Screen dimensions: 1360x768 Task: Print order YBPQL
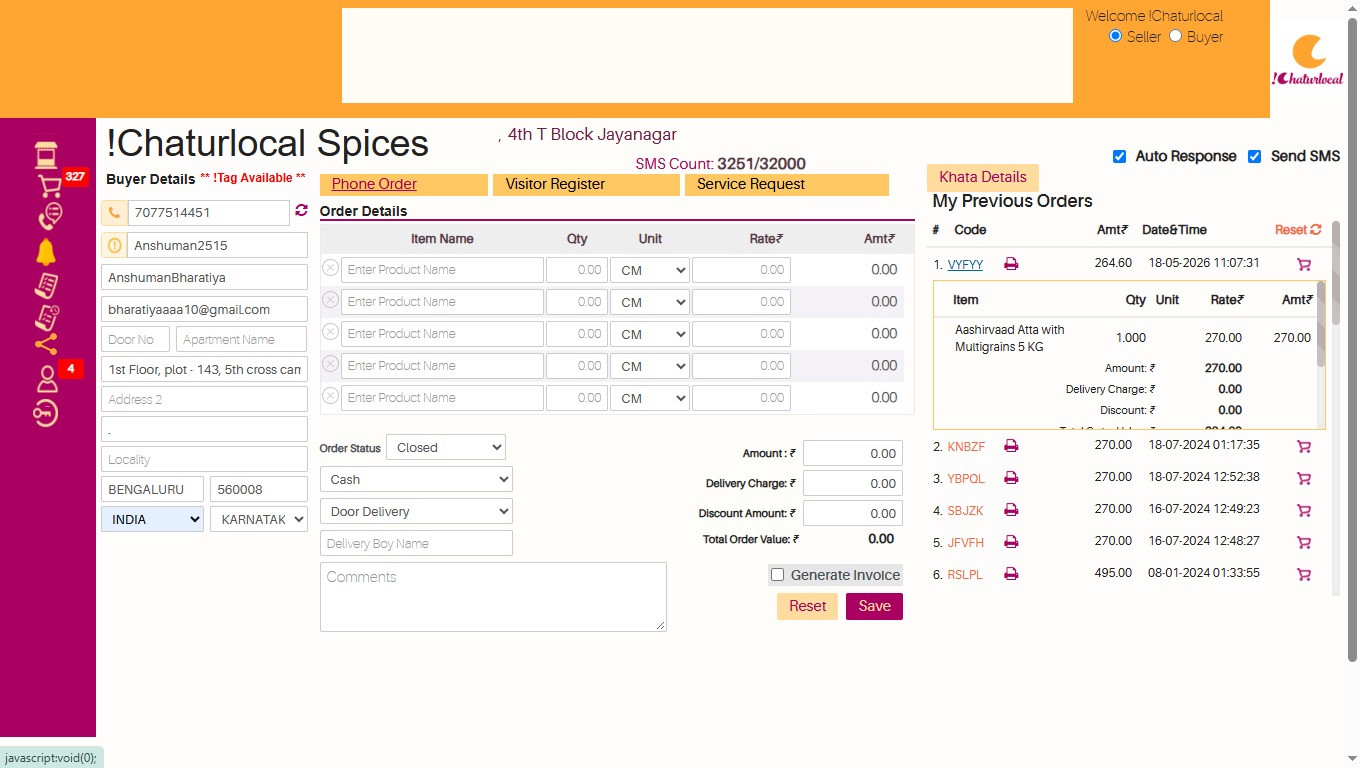(x=1011, y=478)
